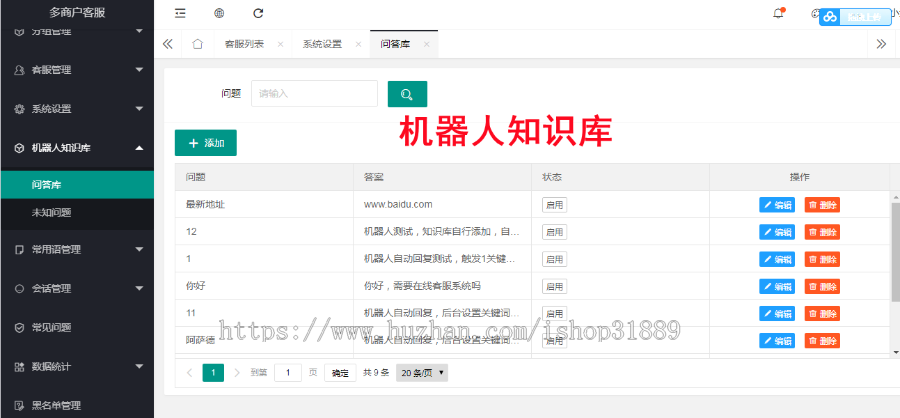Click the next page arrow

[237, 373]
